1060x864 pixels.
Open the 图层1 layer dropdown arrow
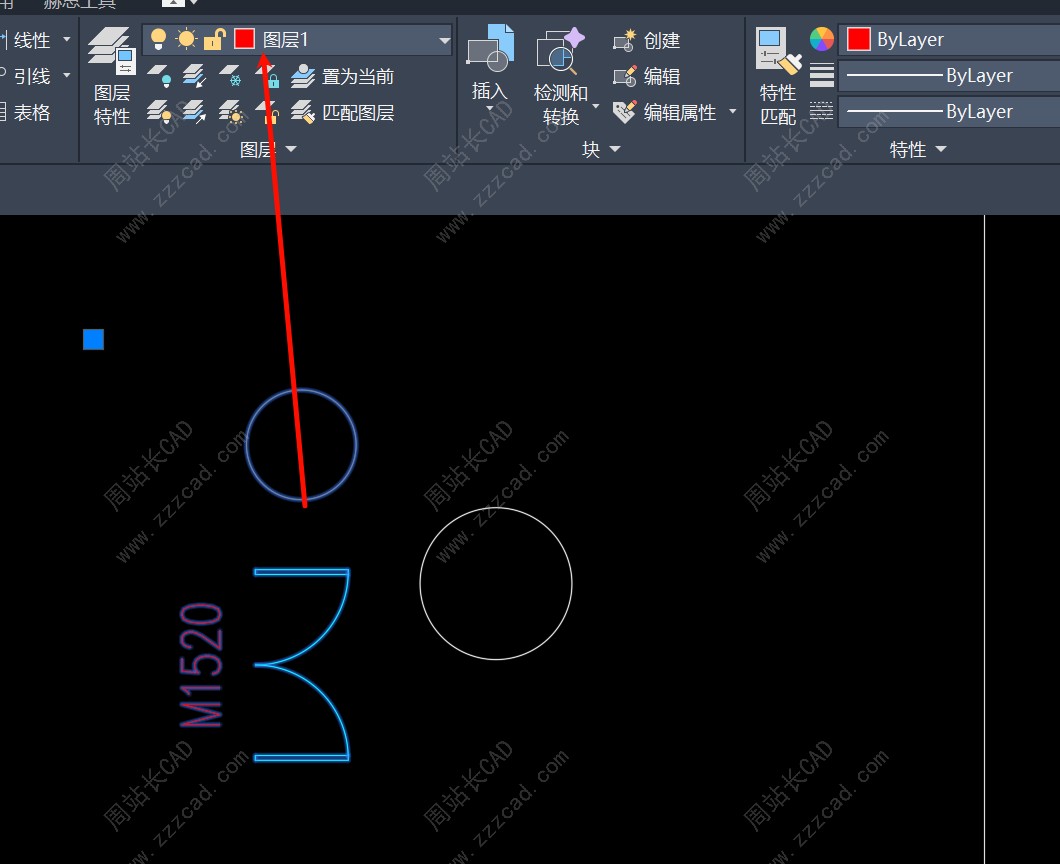click(x=444, y=41)
